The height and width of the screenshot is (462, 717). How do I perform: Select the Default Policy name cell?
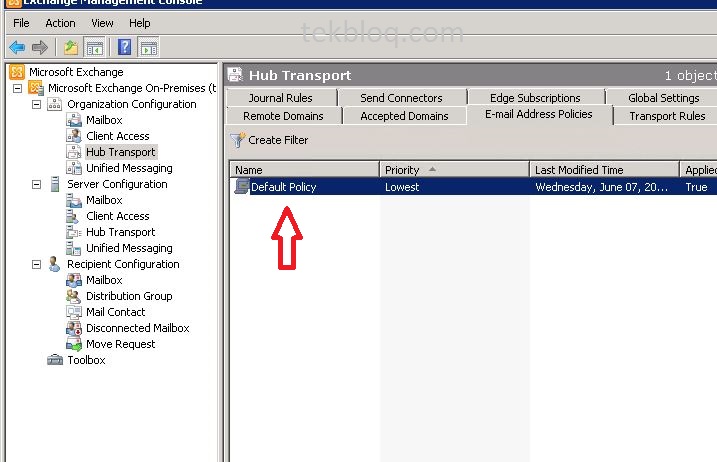pyautogui.click(x=284, y=187)
